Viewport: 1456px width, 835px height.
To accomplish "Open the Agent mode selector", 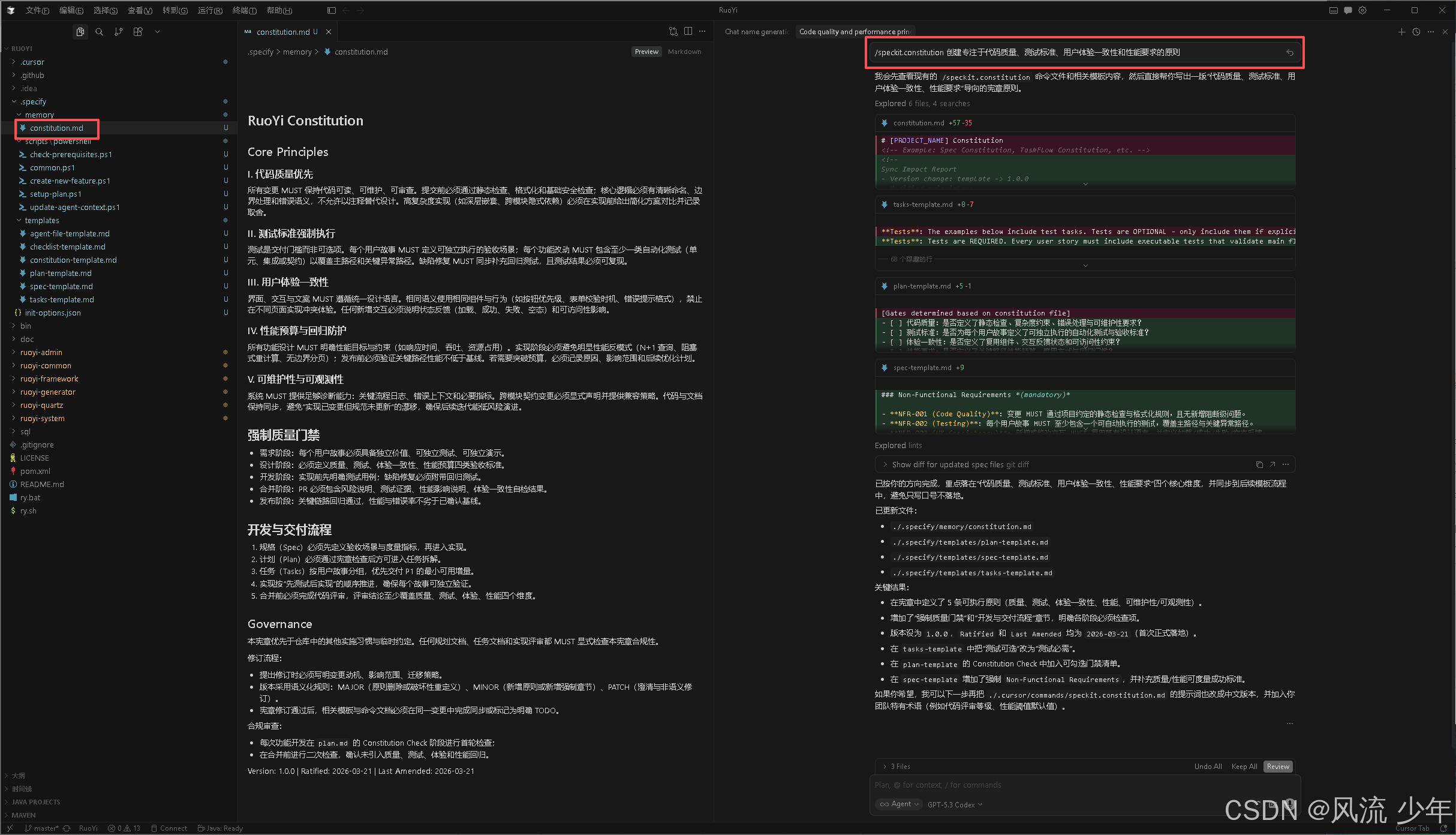I will point(899,804).
